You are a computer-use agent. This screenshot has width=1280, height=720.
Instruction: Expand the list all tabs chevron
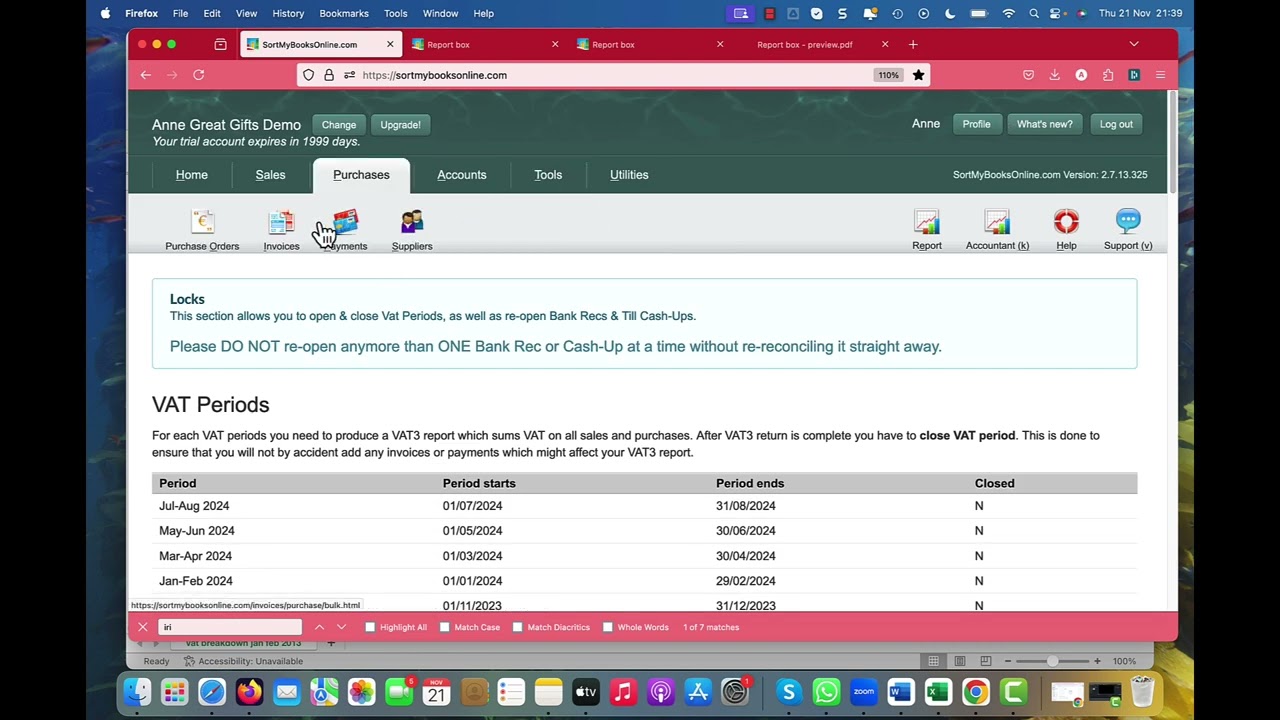click(x=1134, y=44)
